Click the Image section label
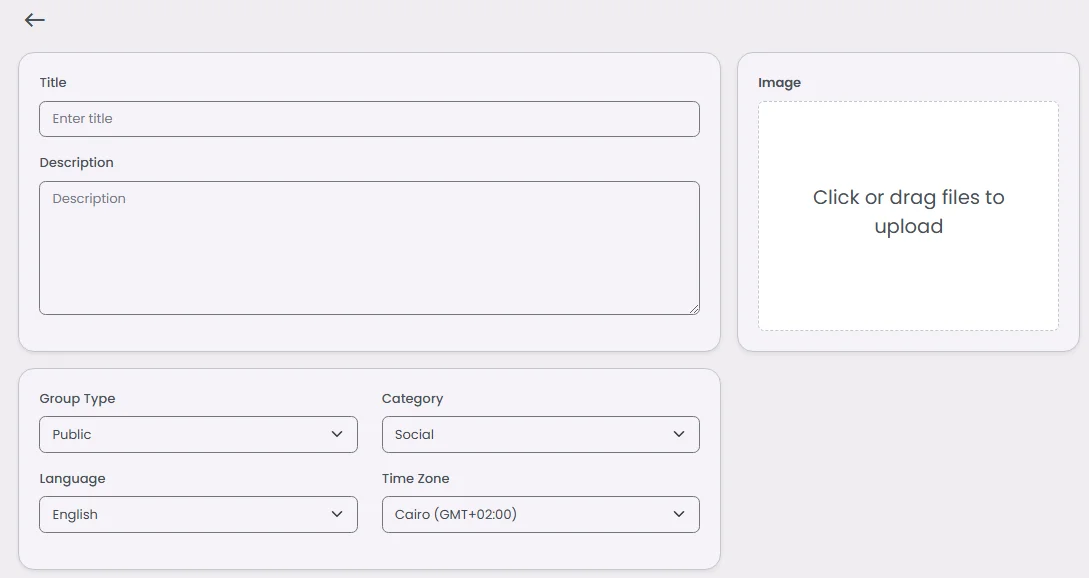1089x578 pixels. (779, 82)
